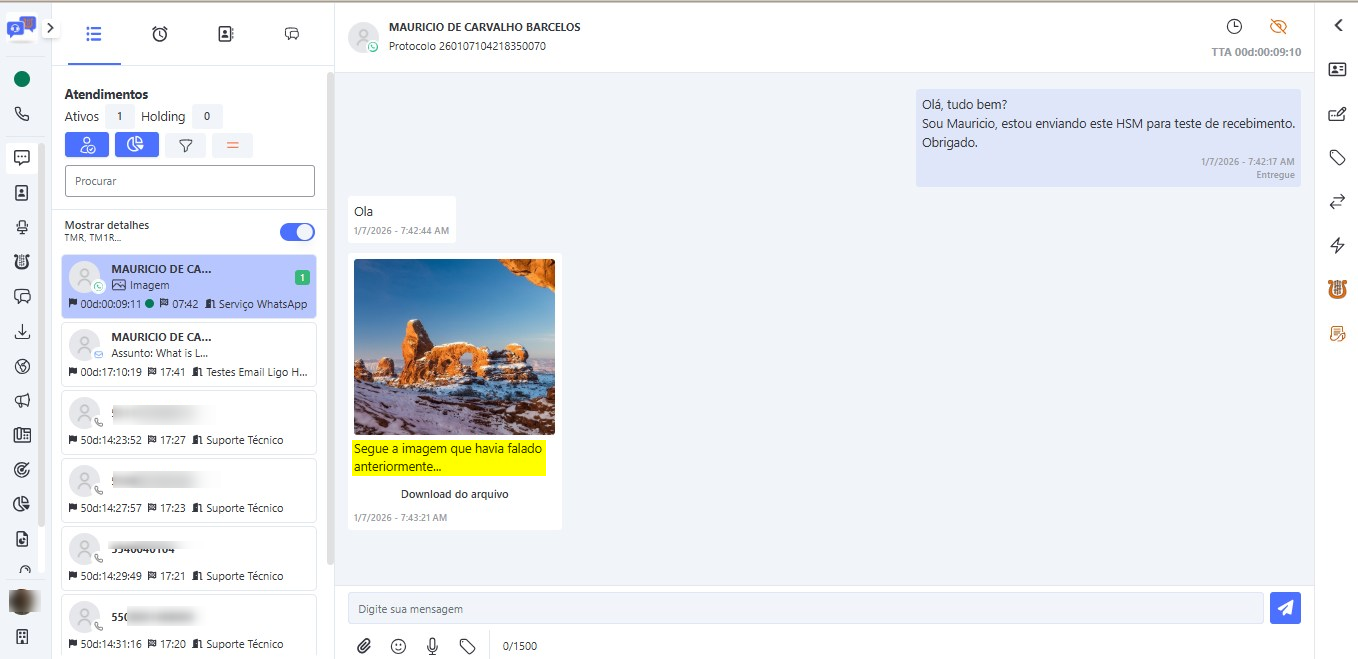Click the tag icon beside the microphone
The width and height of the screenshot is (1358, 659).
[x=467, y=646]
